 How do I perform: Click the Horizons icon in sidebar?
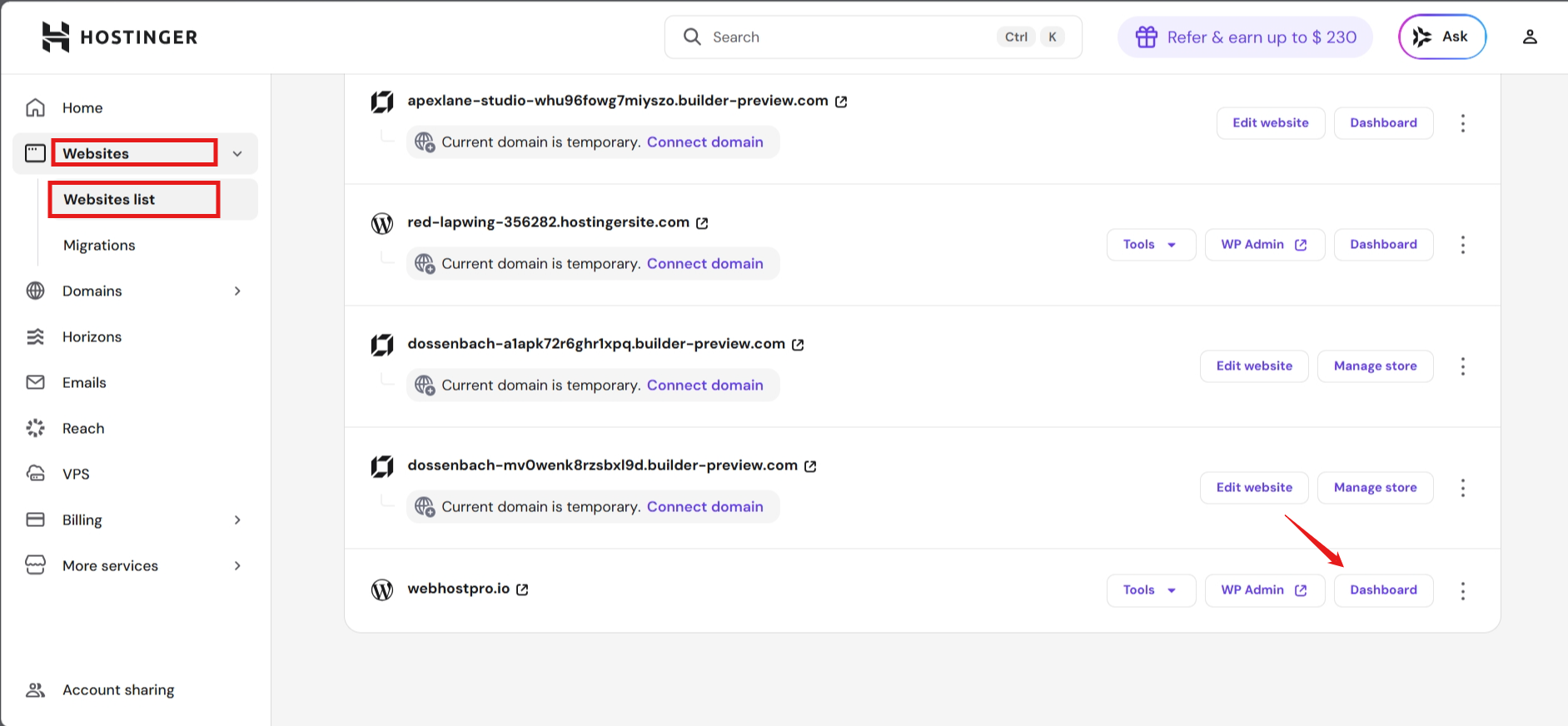[35, 336]
